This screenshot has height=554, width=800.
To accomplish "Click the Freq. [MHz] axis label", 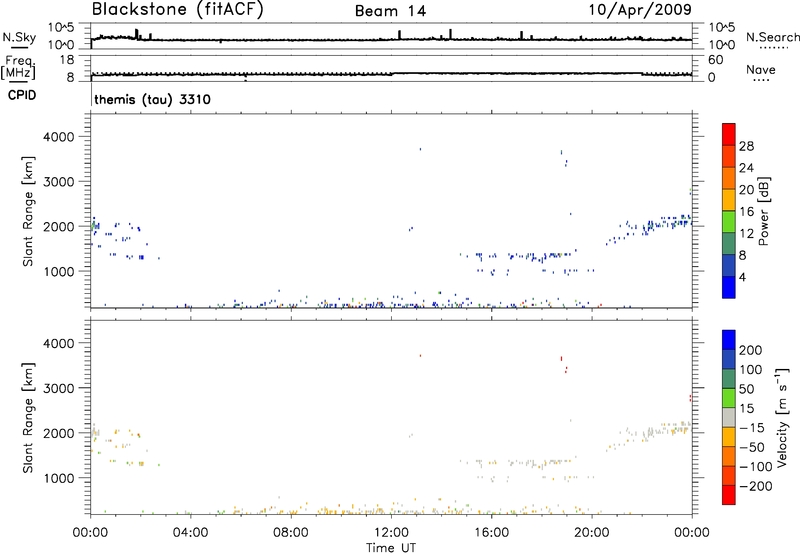I will 18,68.
